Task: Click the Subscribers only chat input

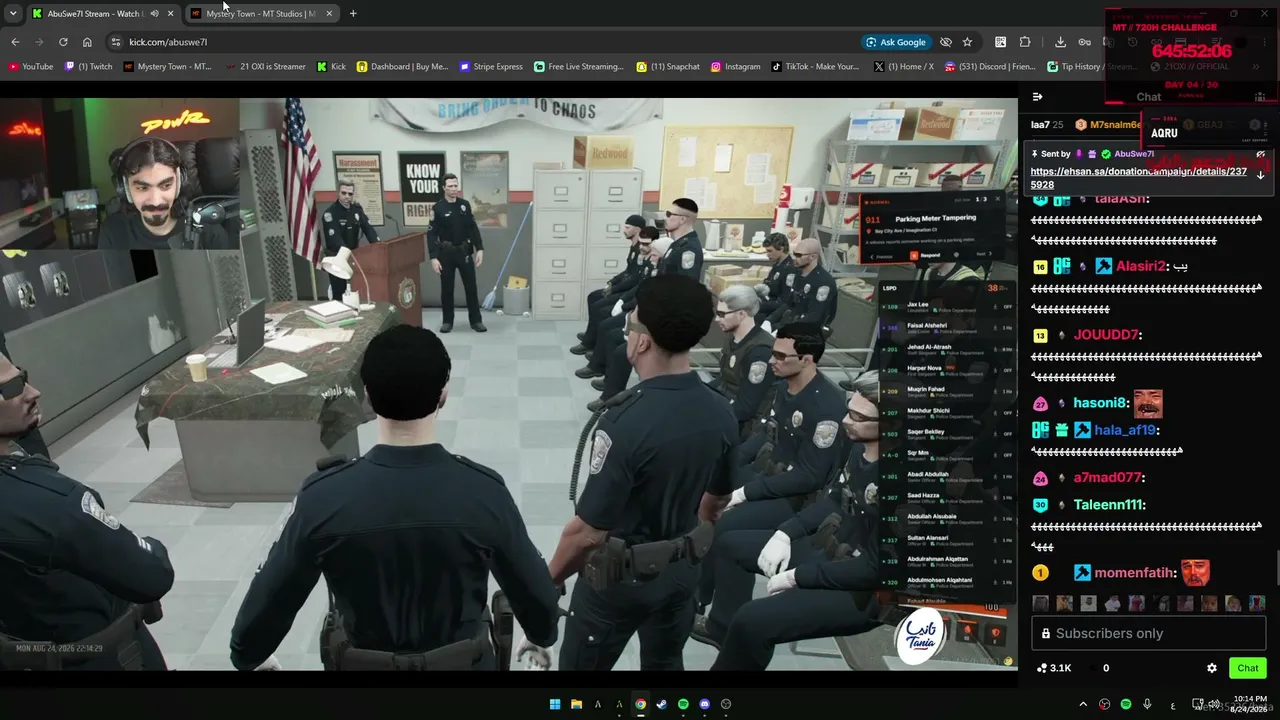Action: pos(1149,633)
